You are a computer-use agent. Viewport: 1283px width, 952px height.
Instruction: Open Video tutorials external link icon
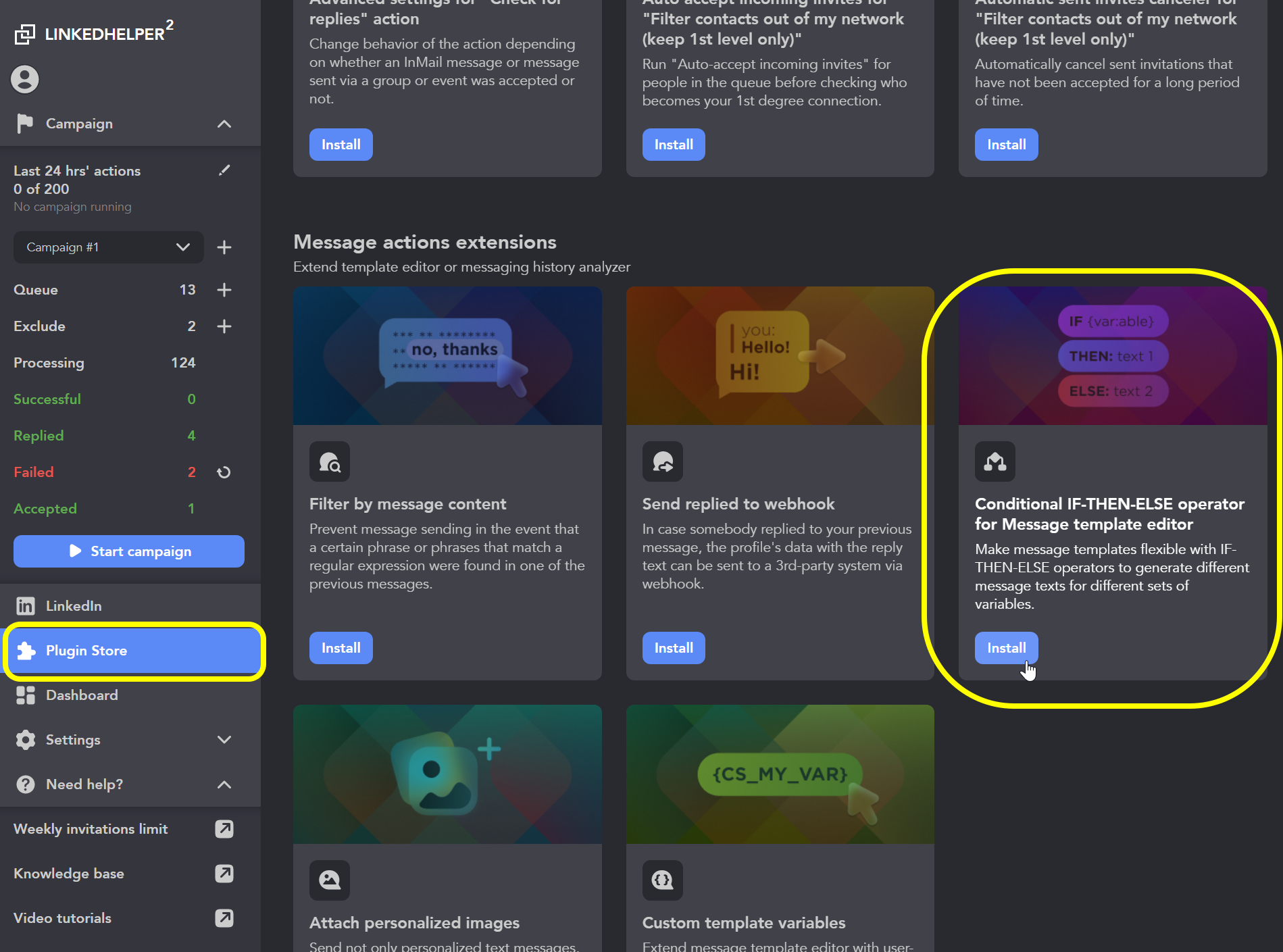pyautogui.click(x=224, y=918)
